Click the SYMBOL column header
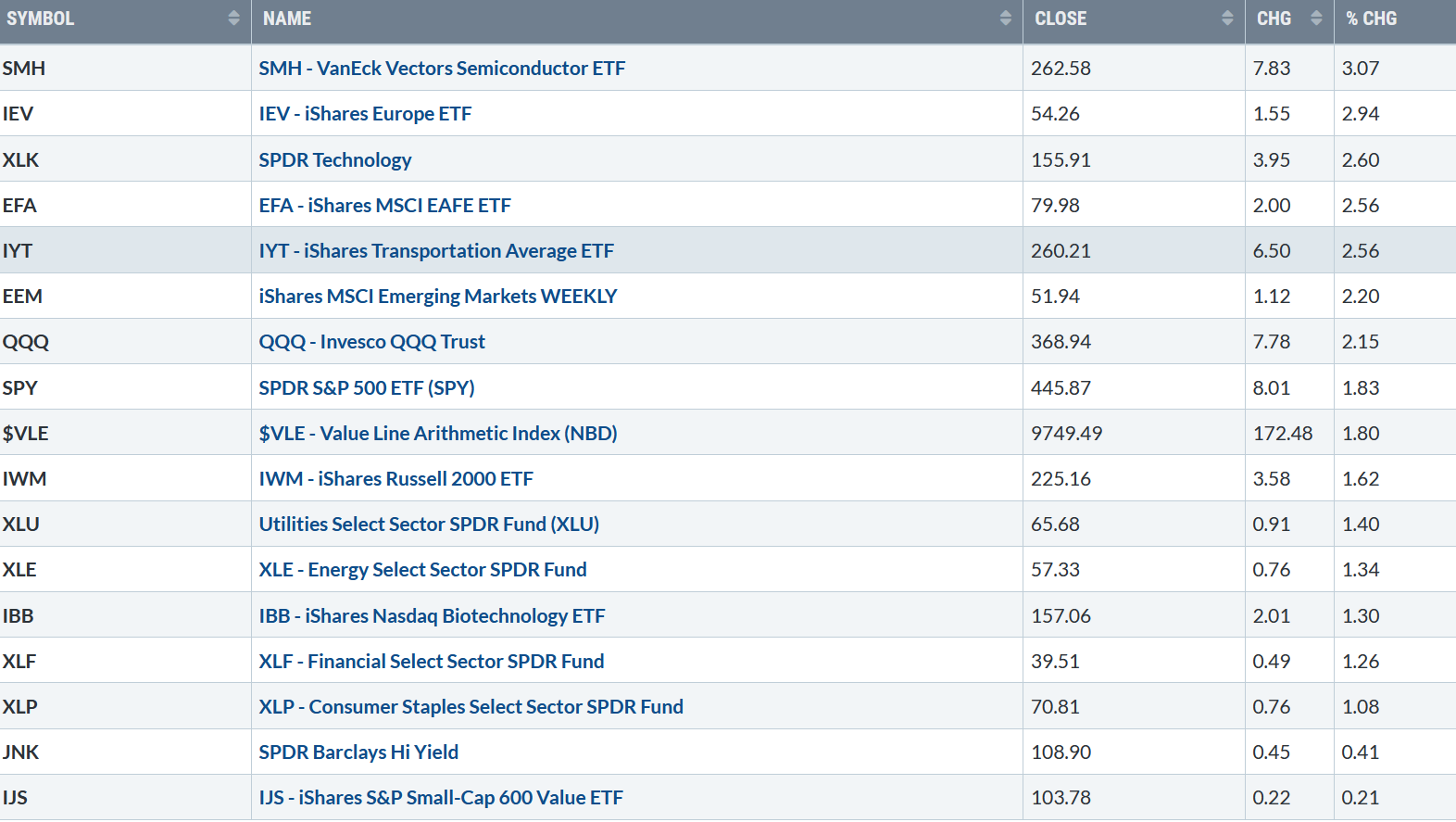The width and height of the screenshot is (1456, 822). (125, 21)
